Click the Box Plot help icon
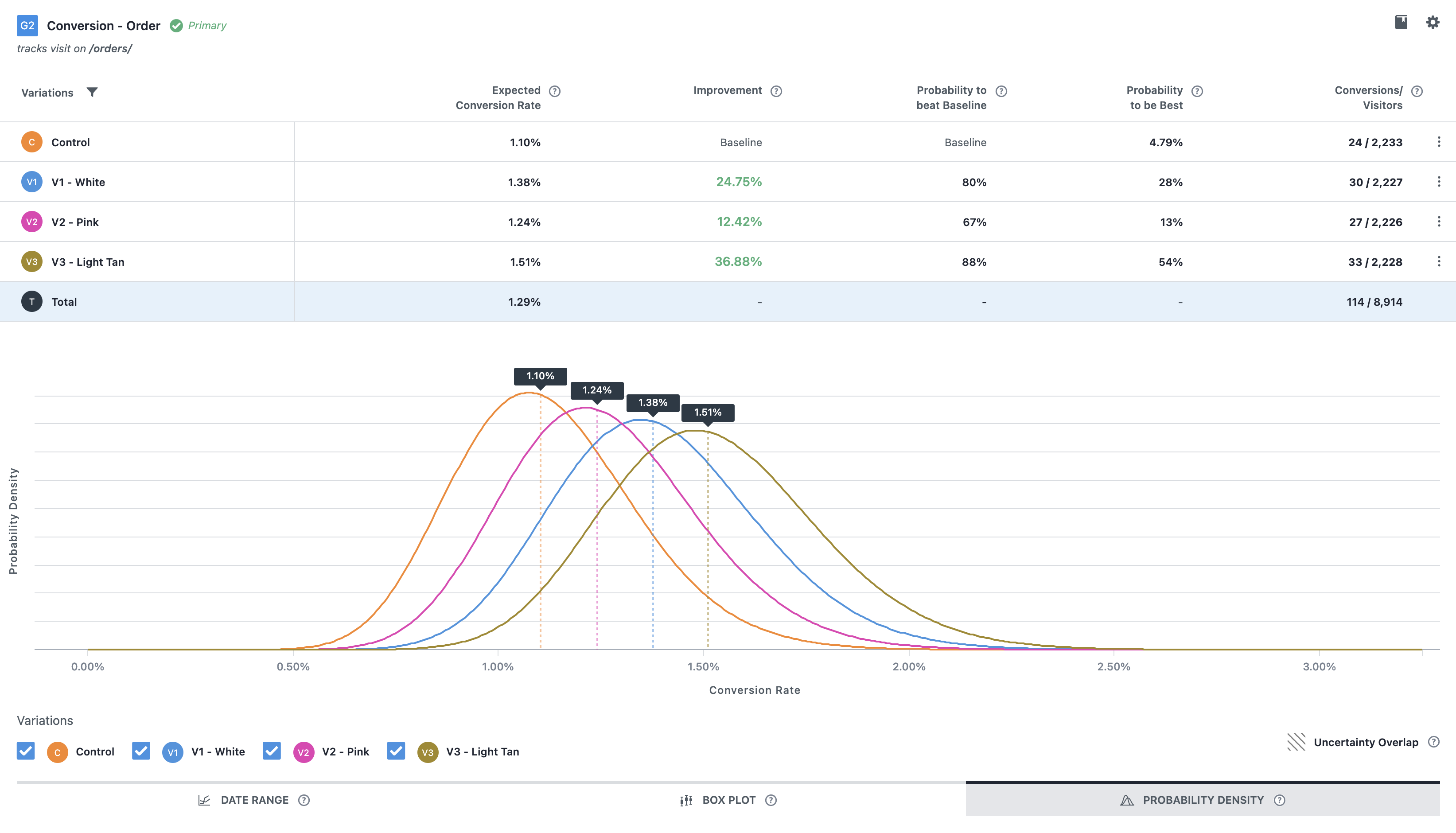1456x833 pixels. pos(771,800)
